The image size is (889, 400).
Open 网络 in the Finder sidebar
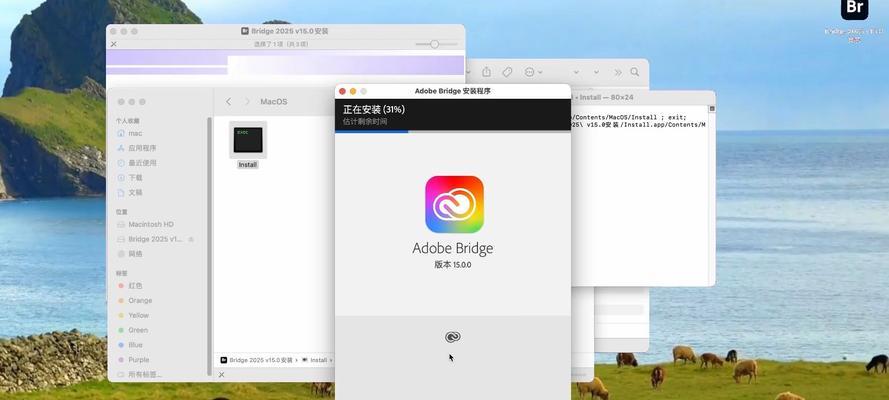130,254
